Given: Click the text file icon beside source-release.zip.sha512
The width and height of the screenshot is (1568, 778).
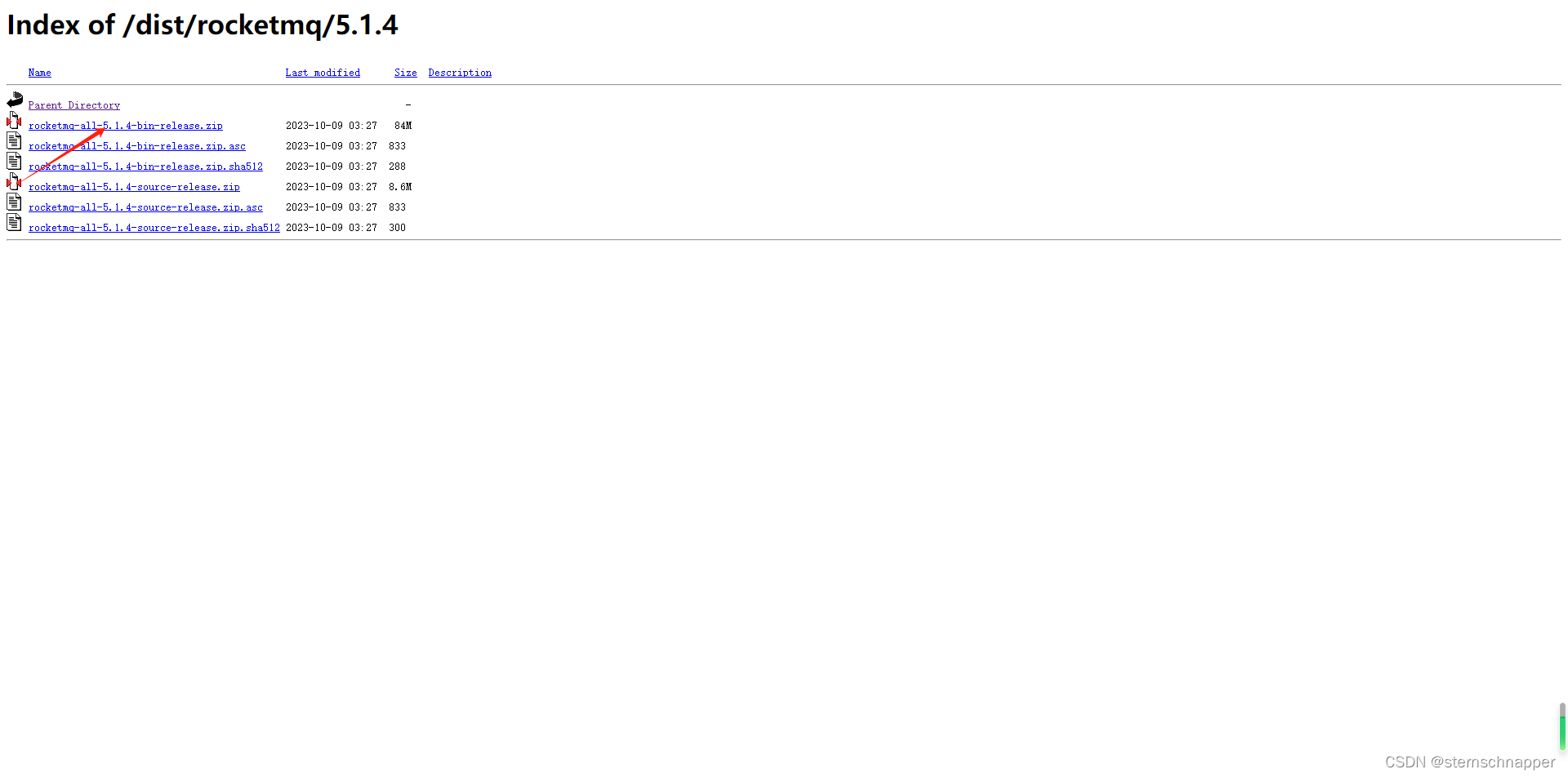Looking at the screenshot, I should 14,223.
